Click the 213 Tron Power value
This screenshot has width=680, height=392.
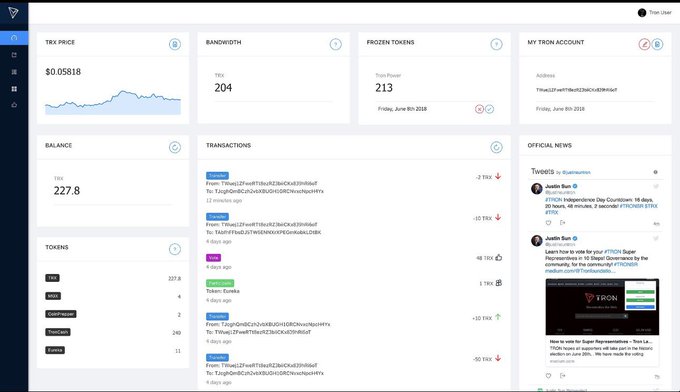pyautogui.click(x=384, y=88)
